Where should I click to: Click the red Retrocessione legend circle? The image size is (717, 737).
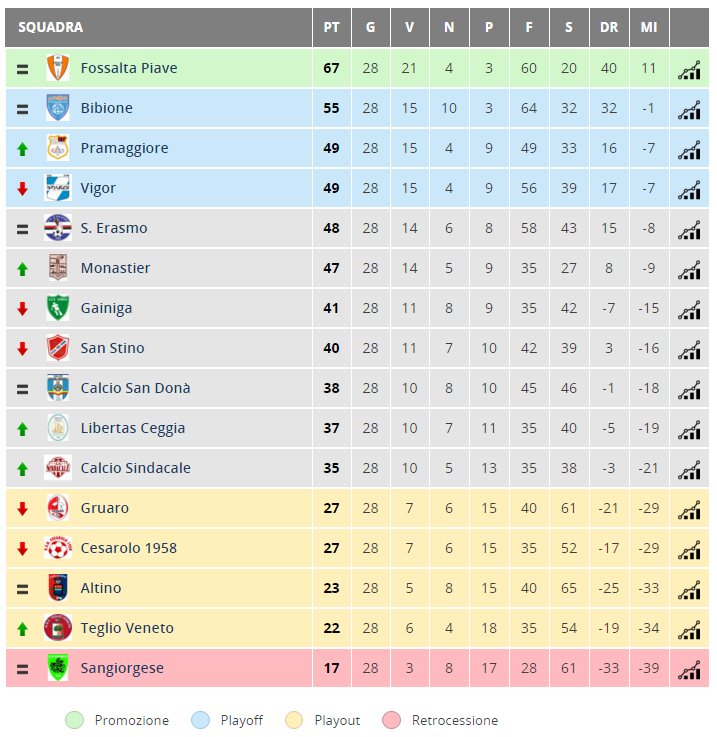(392, 720)
